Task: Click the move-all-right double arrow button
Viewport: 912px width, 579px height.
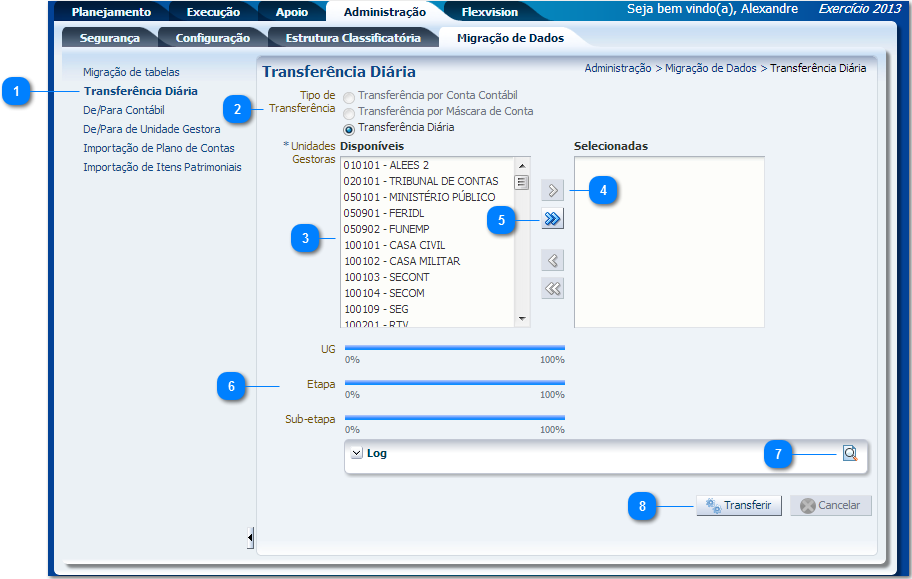Action: point(552,220)
